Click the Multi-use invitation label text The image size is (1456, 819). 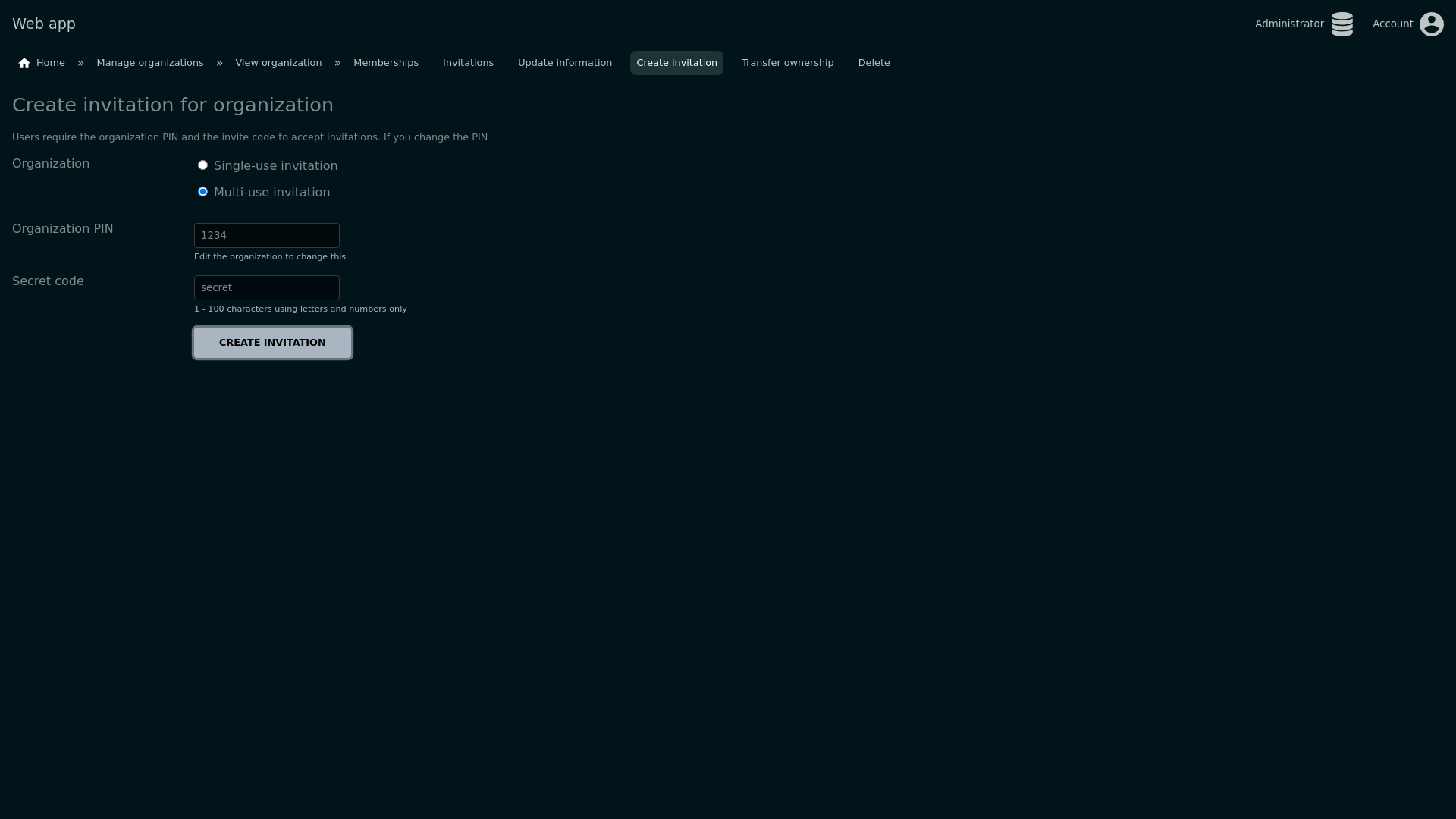271,193
